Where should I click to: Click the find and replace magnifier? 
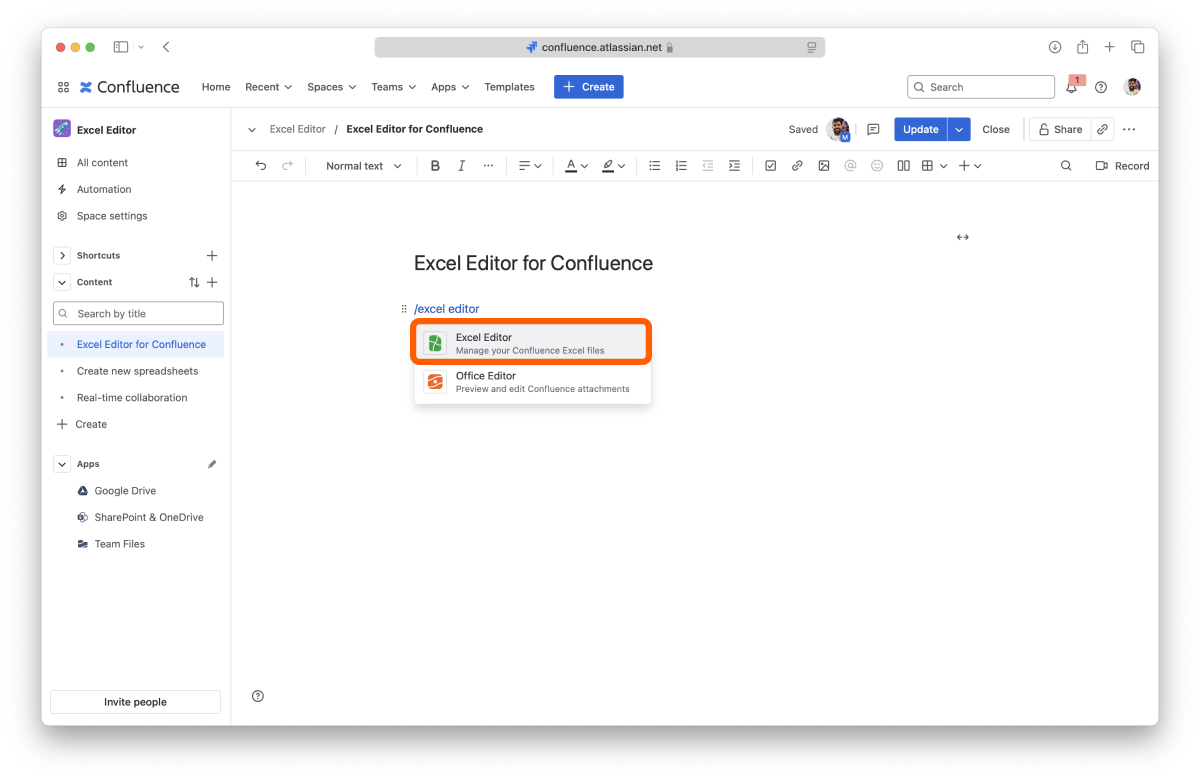click(1066, 166)
